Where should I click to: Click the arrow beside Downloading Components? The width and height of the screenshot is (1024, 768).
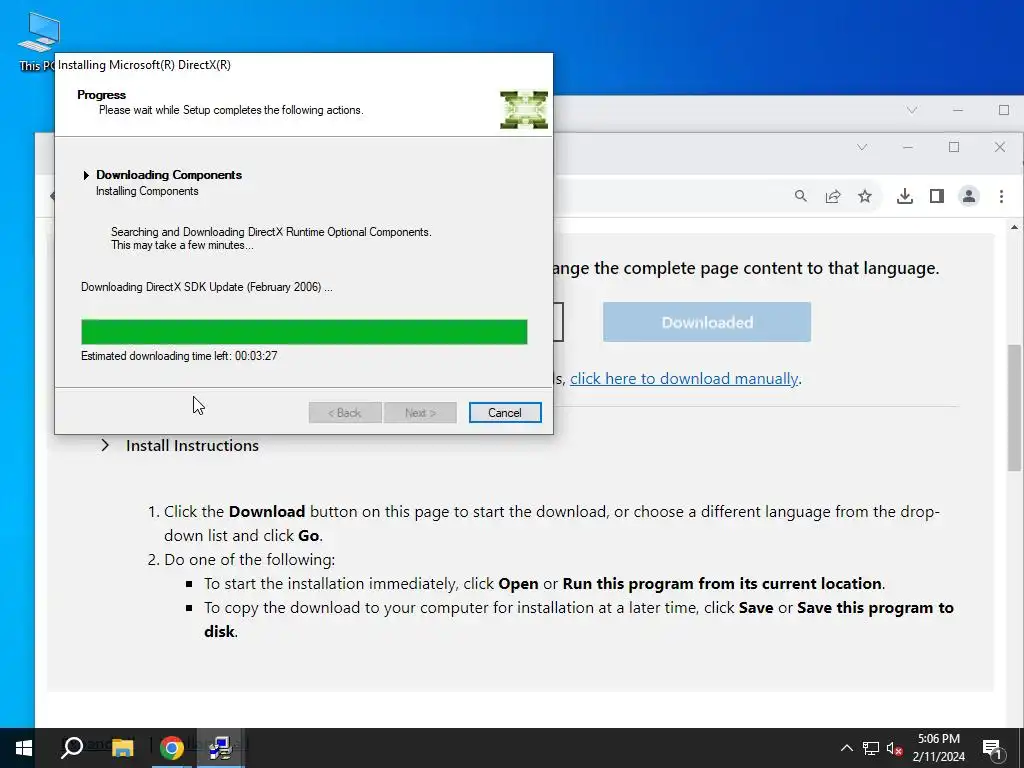pos(86,175)
